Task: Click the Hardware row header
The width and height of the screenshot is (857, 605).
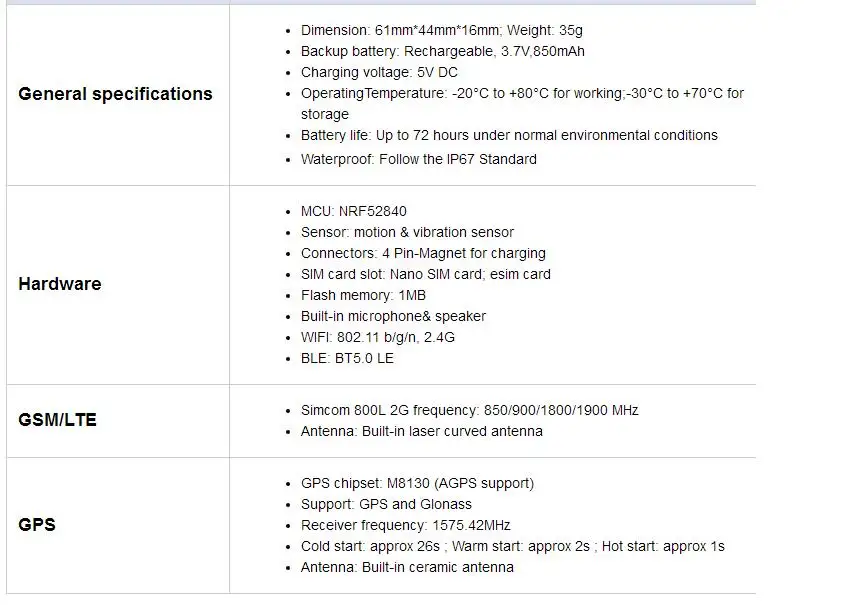Action: (60, 284)
